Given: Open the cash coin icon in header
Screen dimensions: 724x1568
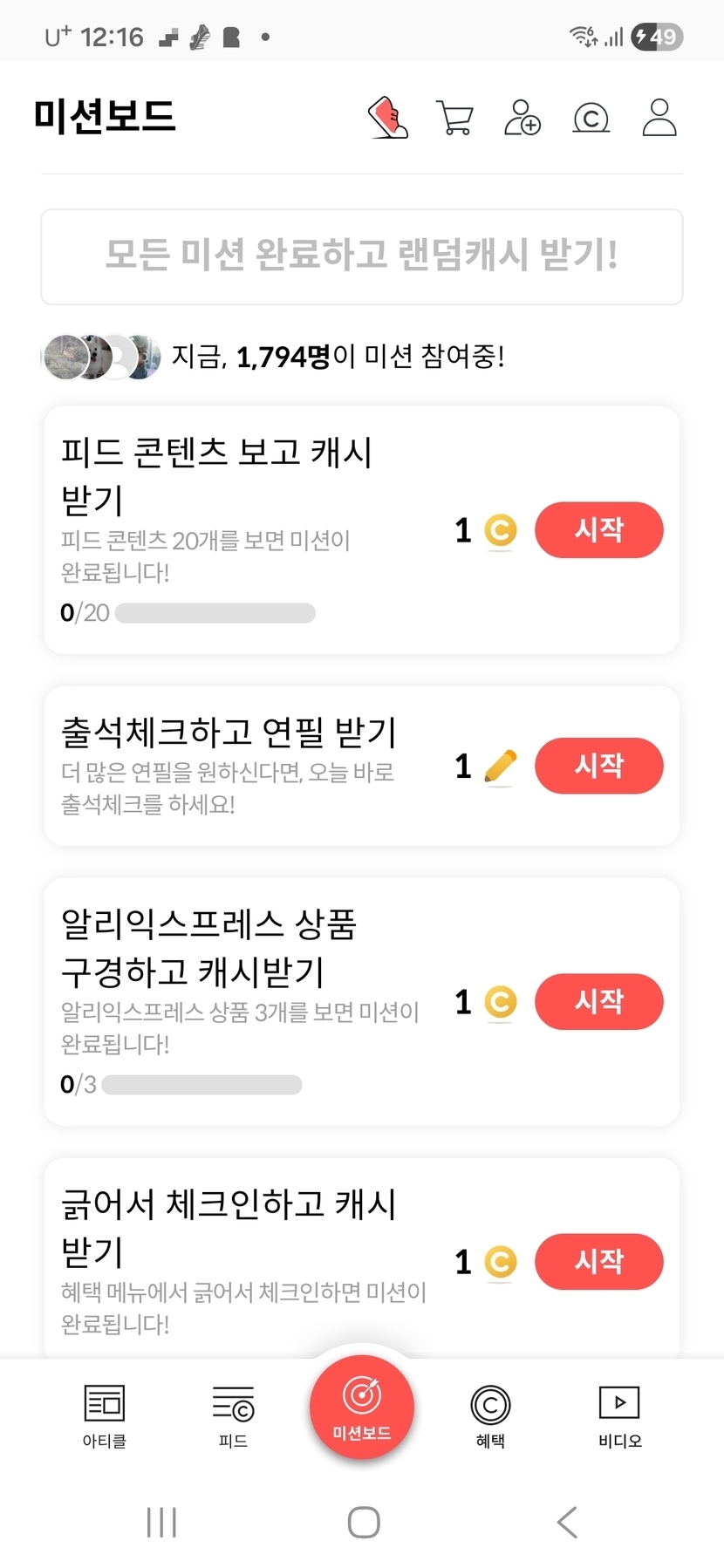Looking at the screenshot, I should [x=591, y=118].
